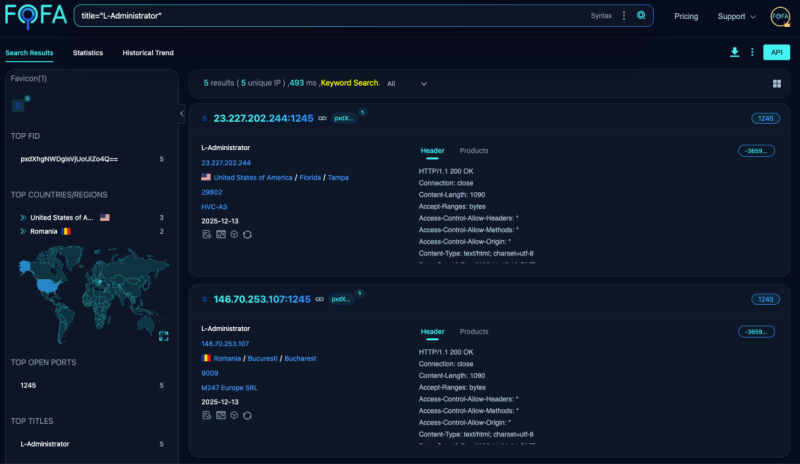Switch to grid view layout icon
Screen dimensions: 800x464
point(777,84)
